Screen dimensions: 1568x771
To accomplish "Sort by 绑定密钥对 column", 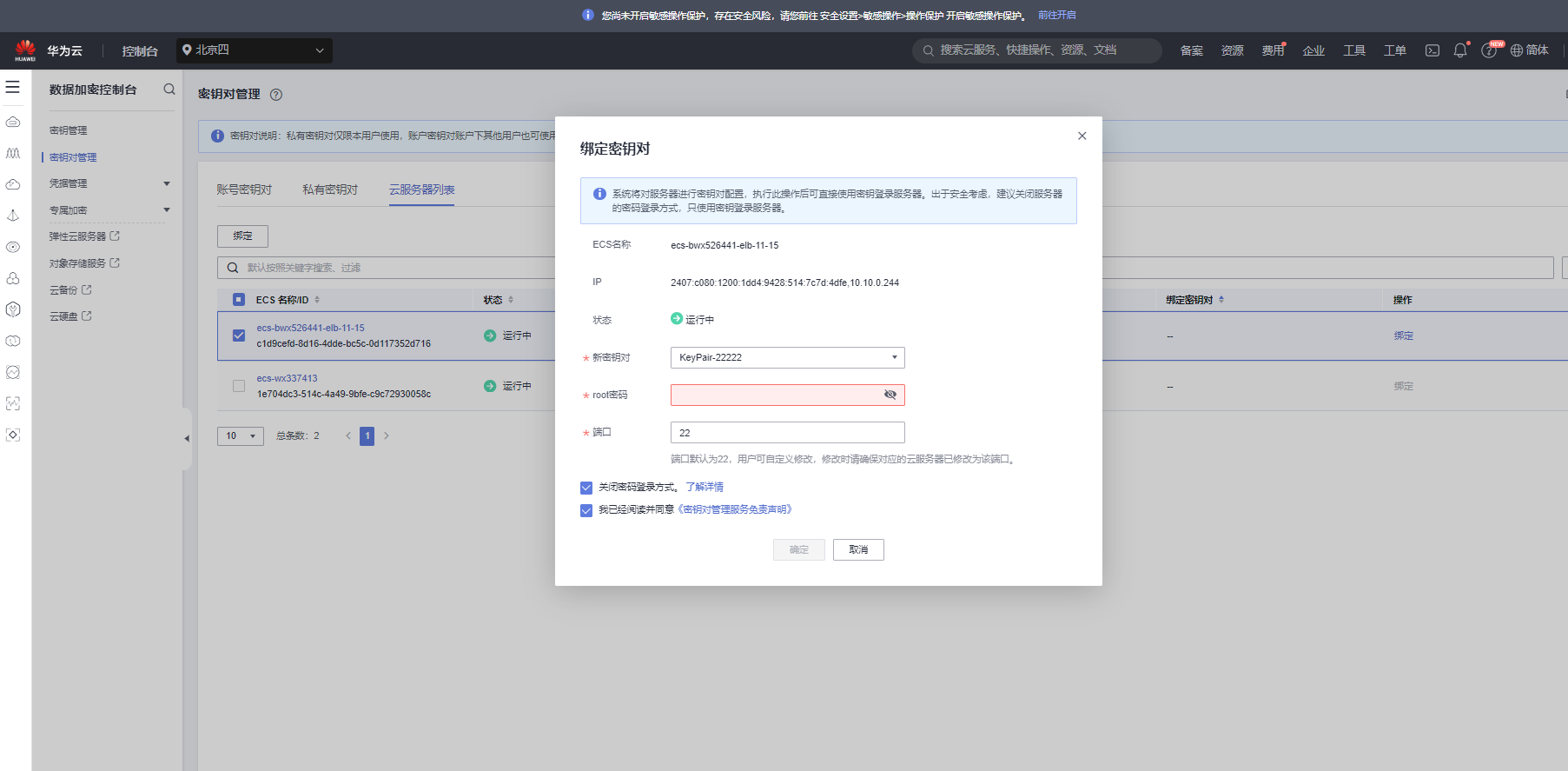I will 1221,300.
